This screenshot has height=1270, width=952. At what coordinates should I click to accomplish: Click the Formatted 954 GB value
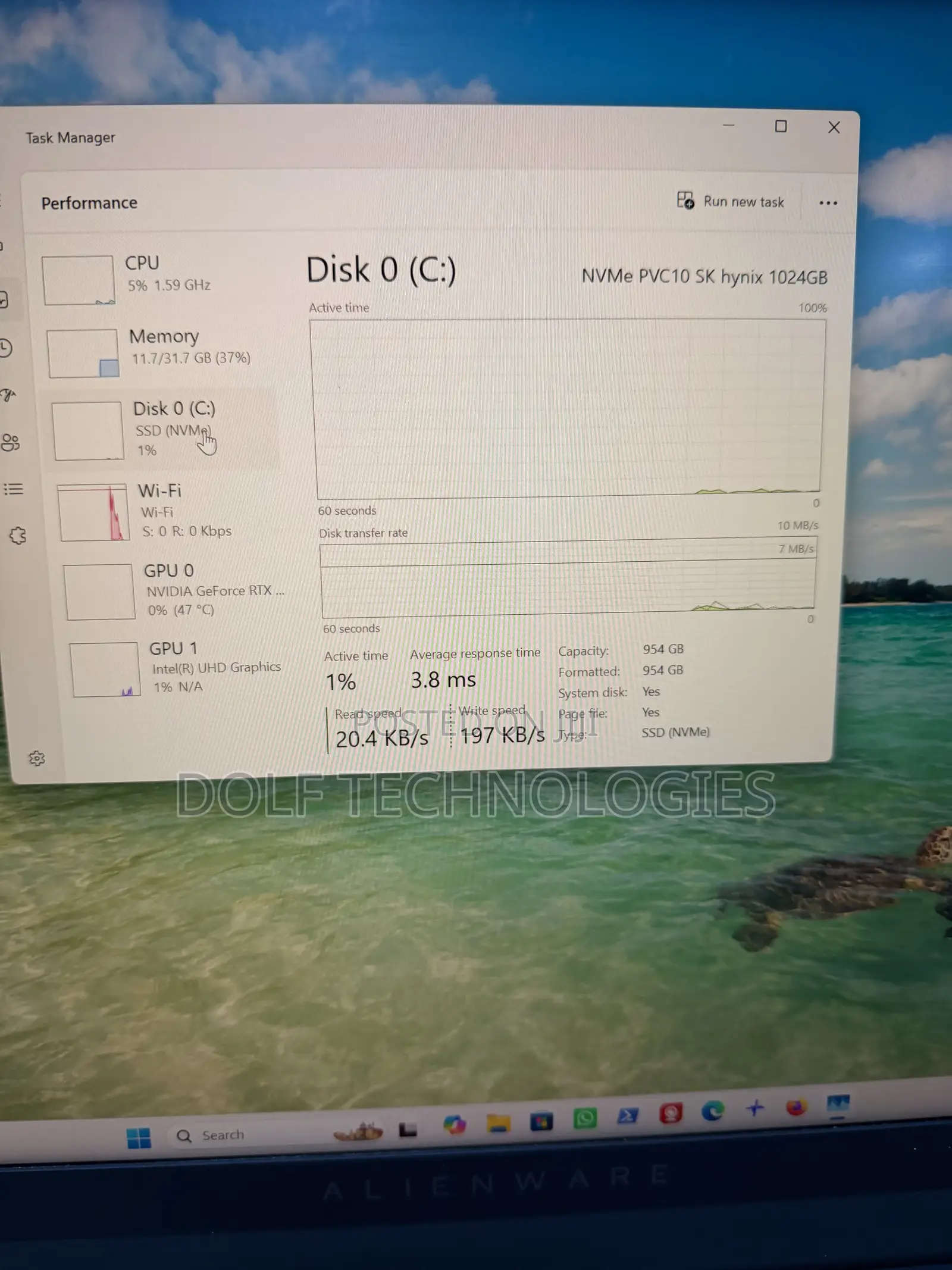[x=663, y=670]
